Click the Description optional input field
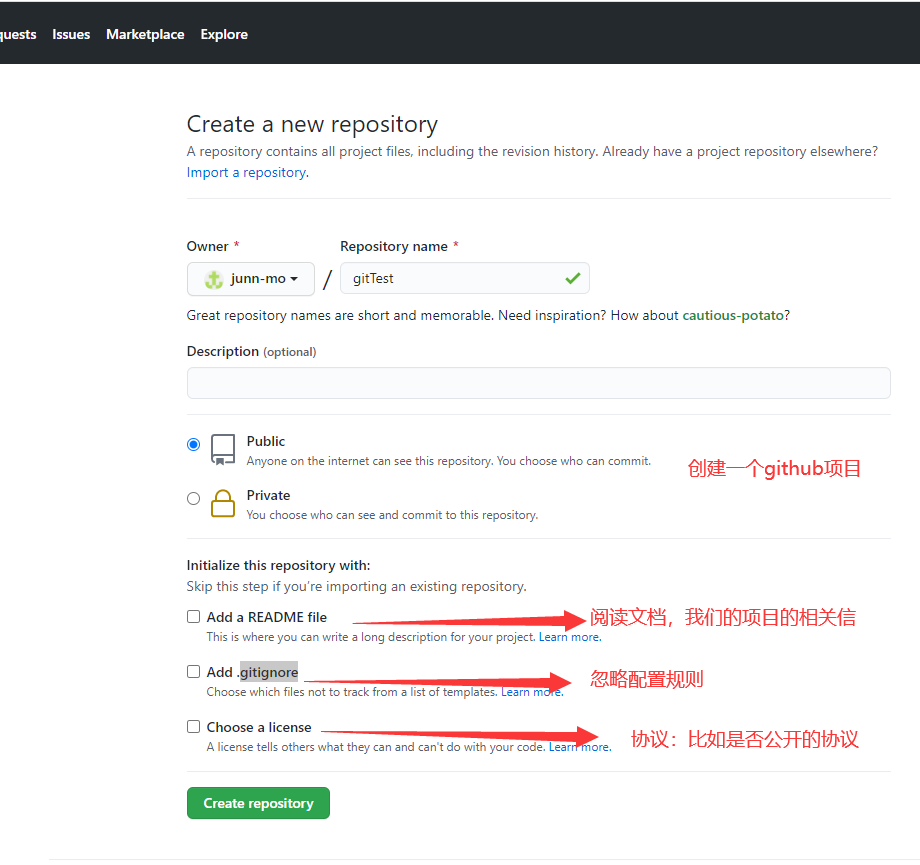 pyautogui.click(x=538, y=383)
